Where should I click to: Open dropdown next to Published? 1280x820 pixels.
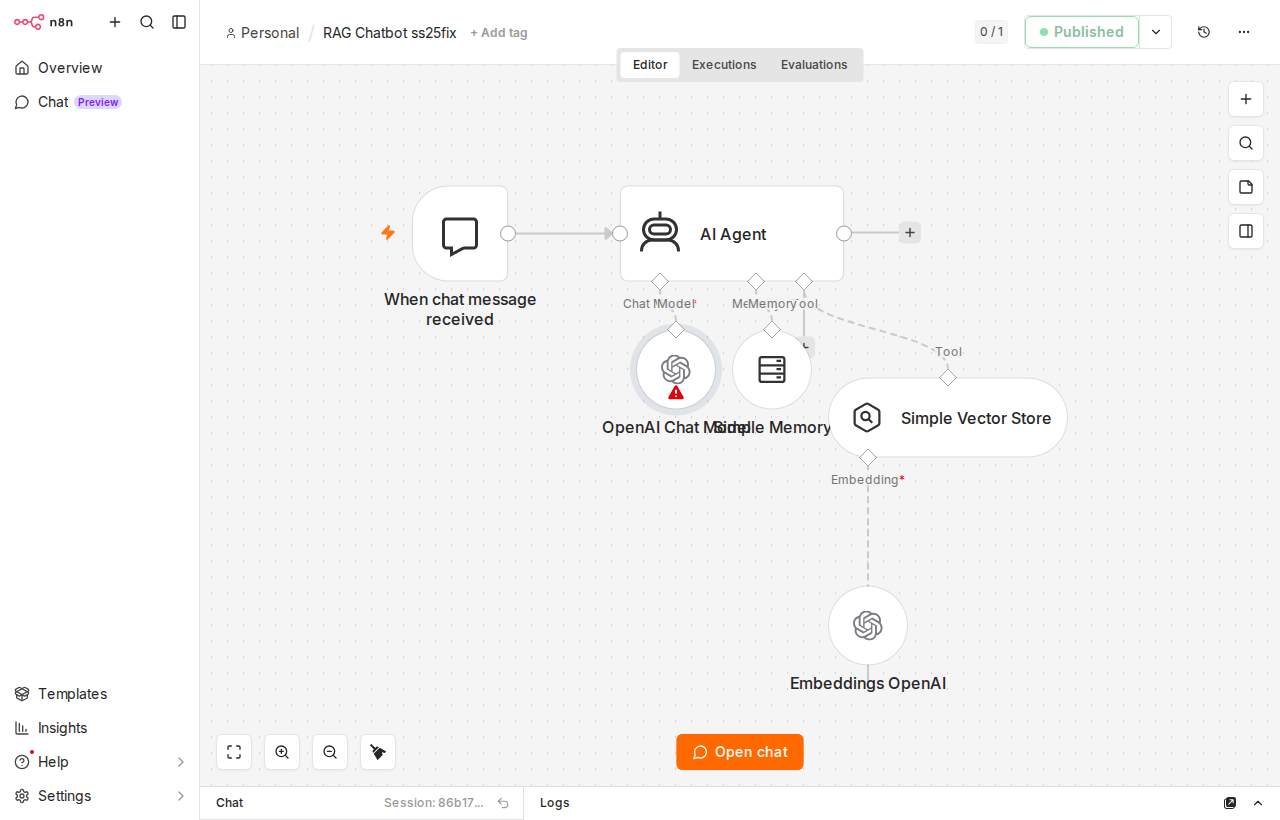pos(1156,32)
